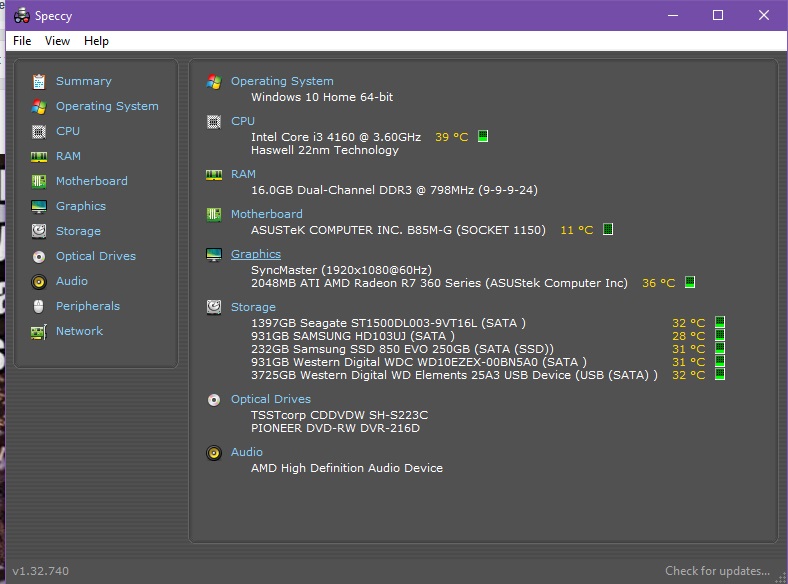The image size is (788, 584).
Task: Select RAM in the sidebar
Action: click(68, 156)
